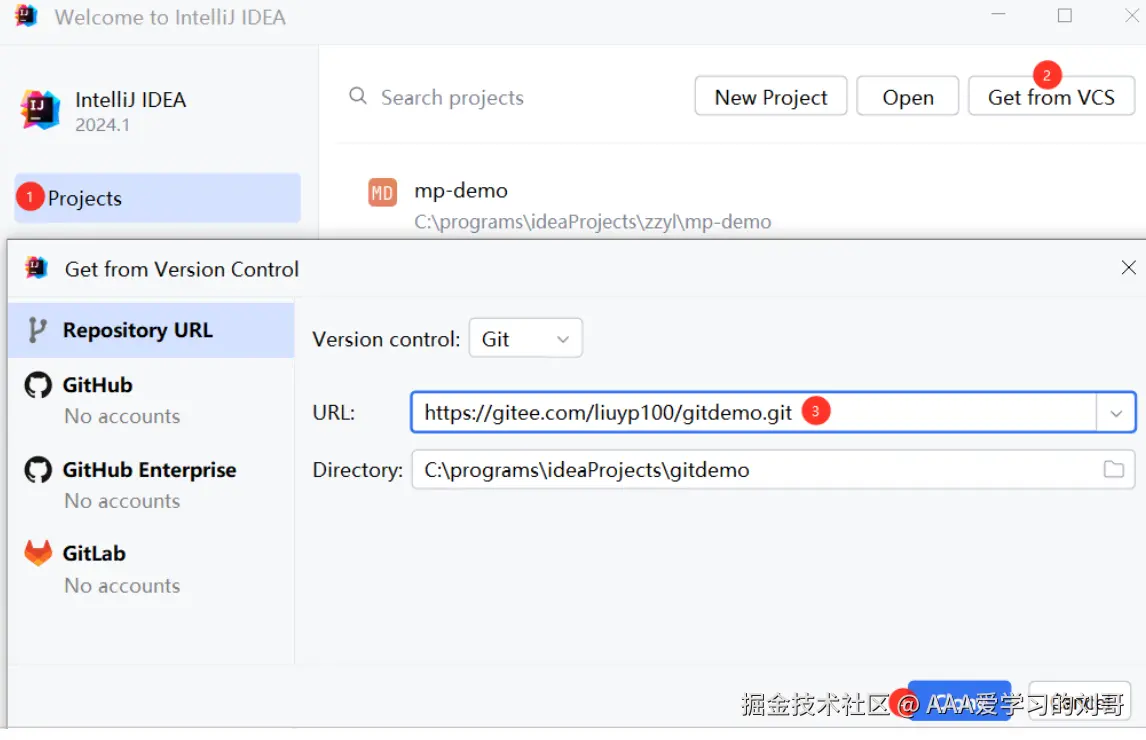The height and width of the screenshot is (740, 1146).
Task: Click the 'No accounts' text under GitLab
Action: pos(122,586)
